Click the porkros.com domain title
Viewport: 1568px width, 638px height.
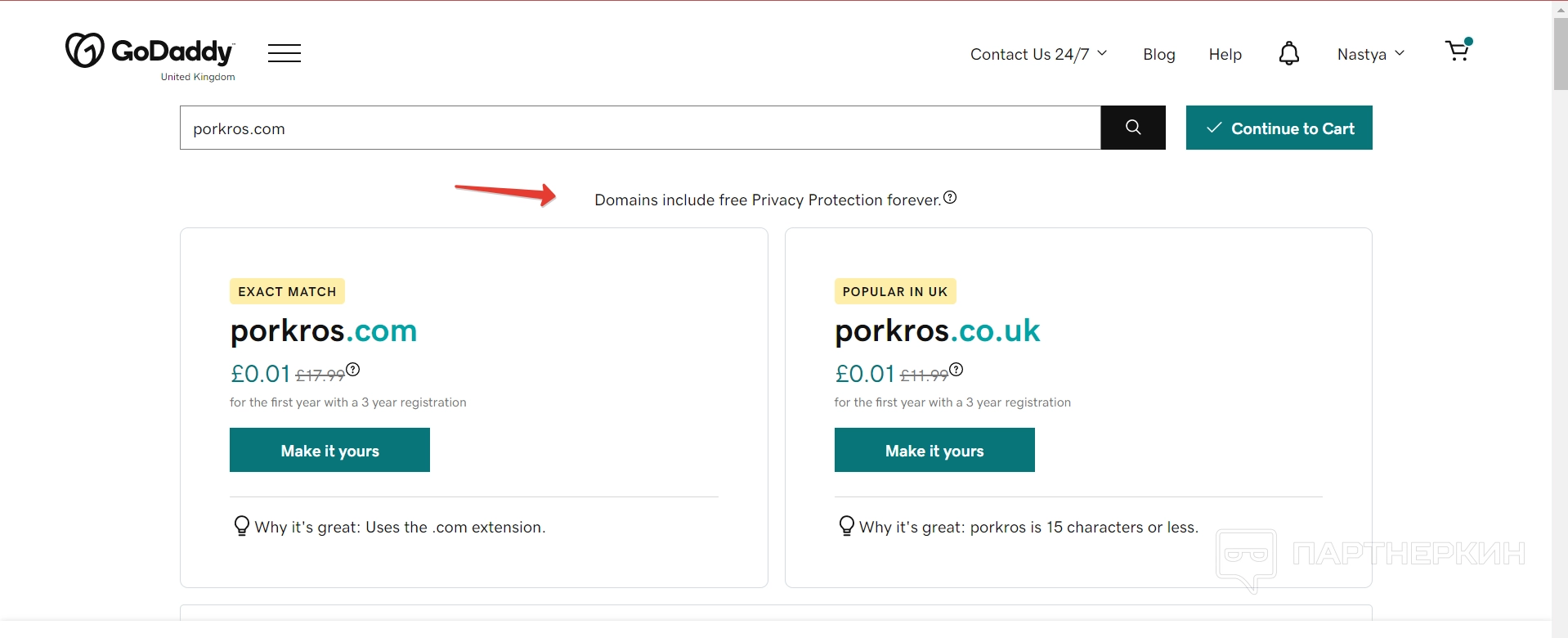pyautogui.click(x=324, y=330)
